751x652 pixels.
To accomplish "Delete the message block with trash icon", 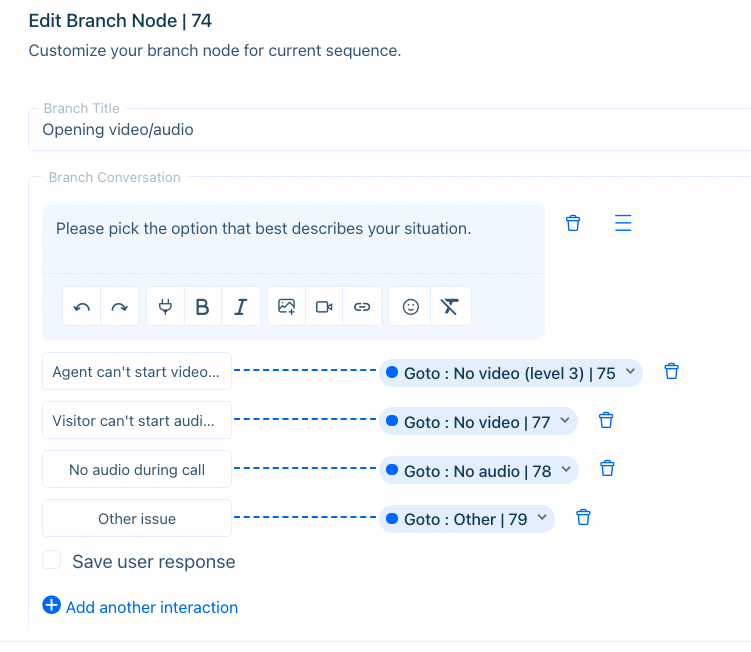I will click(573, 223).
